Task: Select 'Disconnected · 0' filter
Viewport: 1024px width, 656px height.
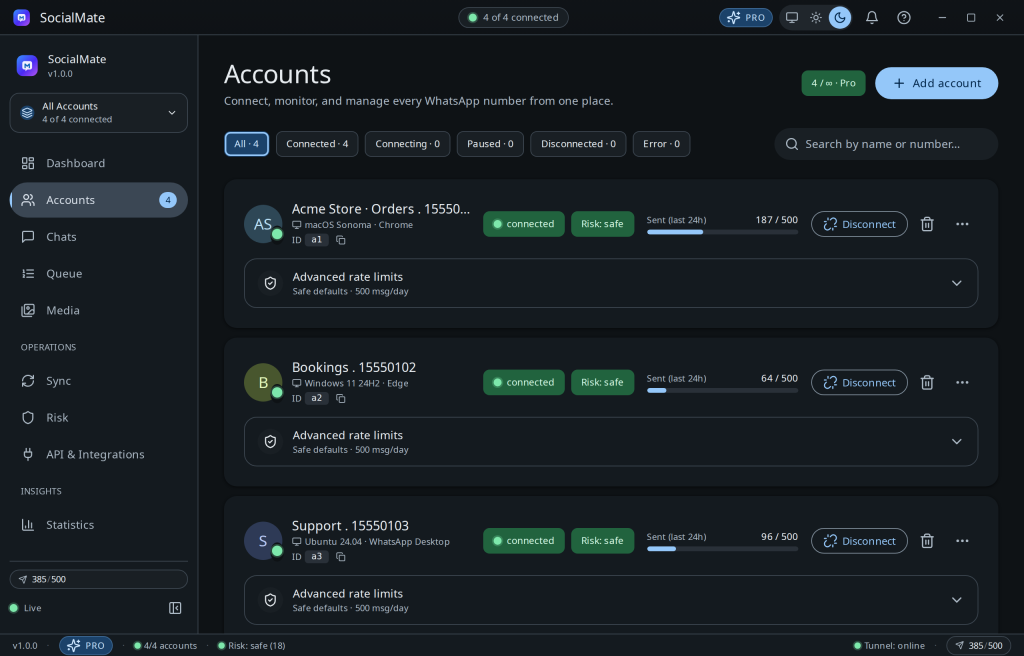Action: pyautogui.click(x=578, y=144)
